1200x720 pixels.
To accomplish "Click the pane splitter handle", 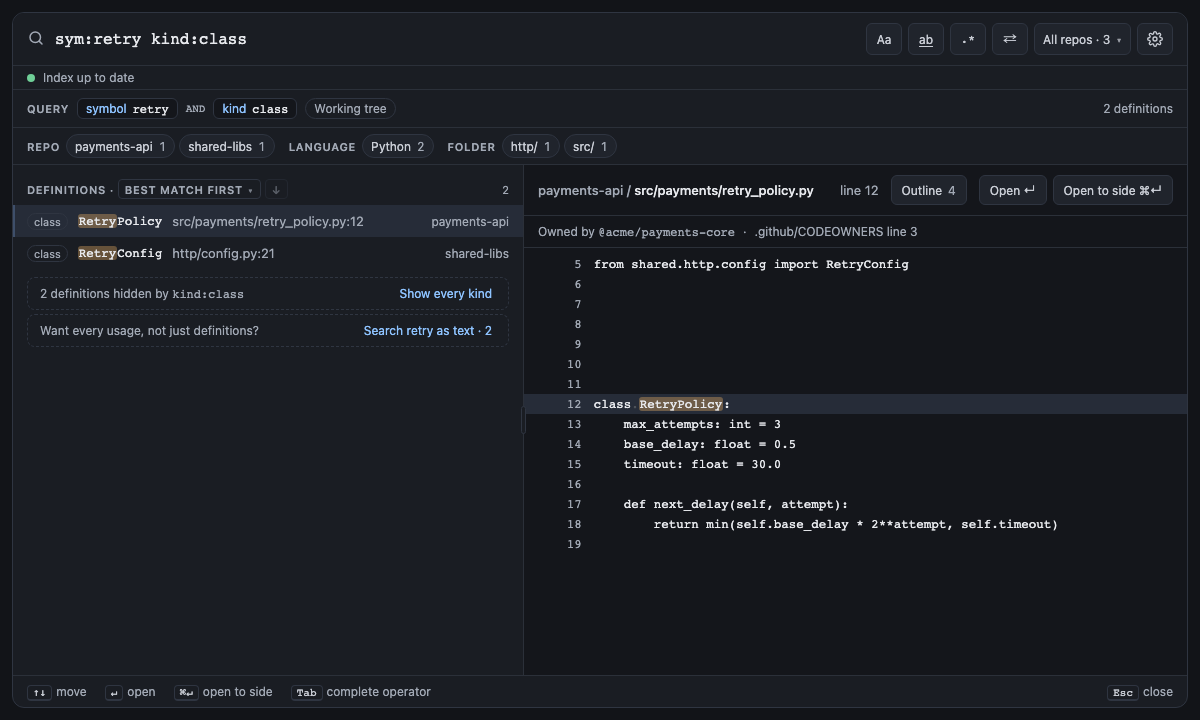I will pyautogui.click(x=523, y=420).
